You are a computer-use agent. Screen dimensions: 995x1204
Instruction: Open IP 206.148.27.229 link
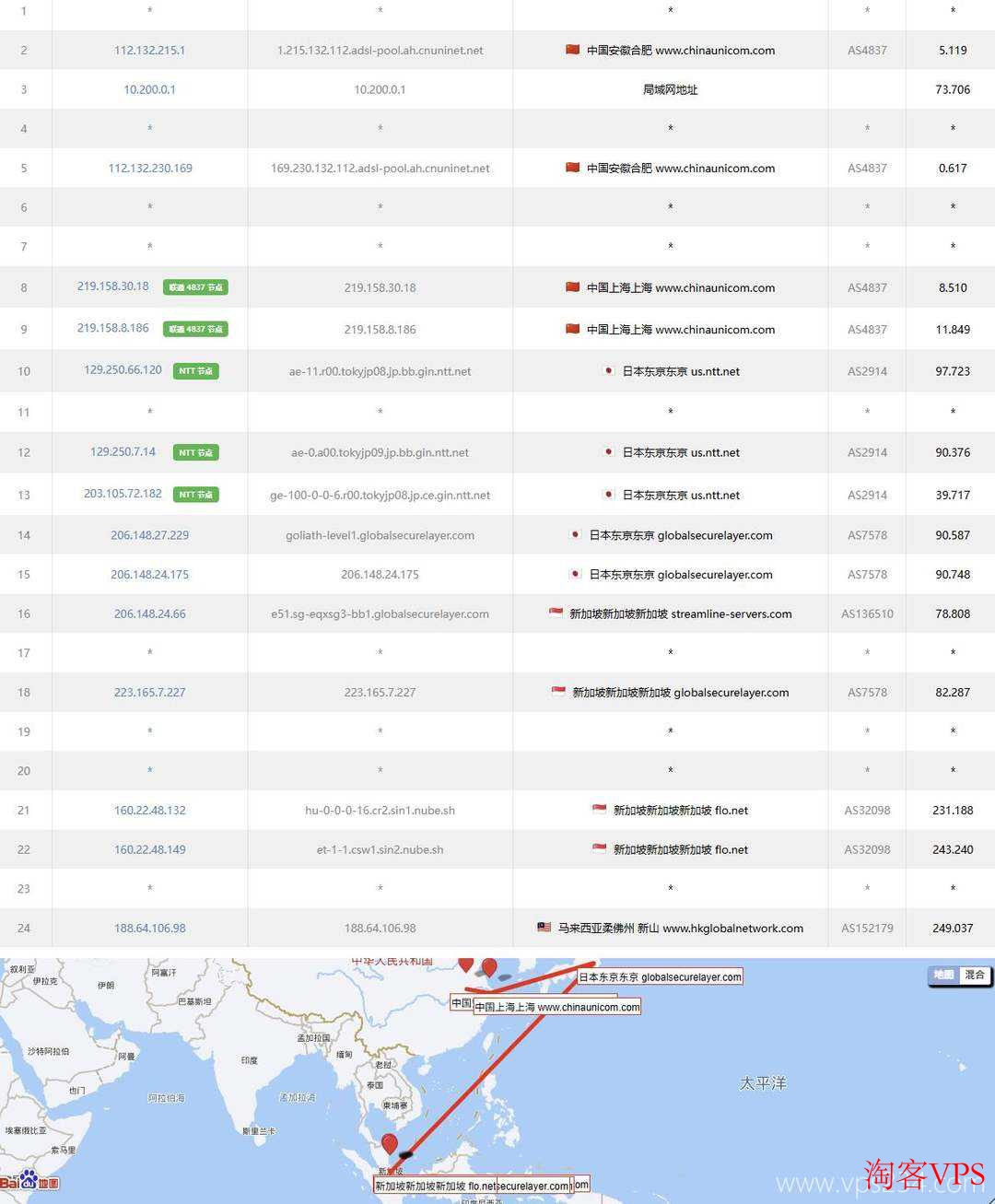coord(149,534)
